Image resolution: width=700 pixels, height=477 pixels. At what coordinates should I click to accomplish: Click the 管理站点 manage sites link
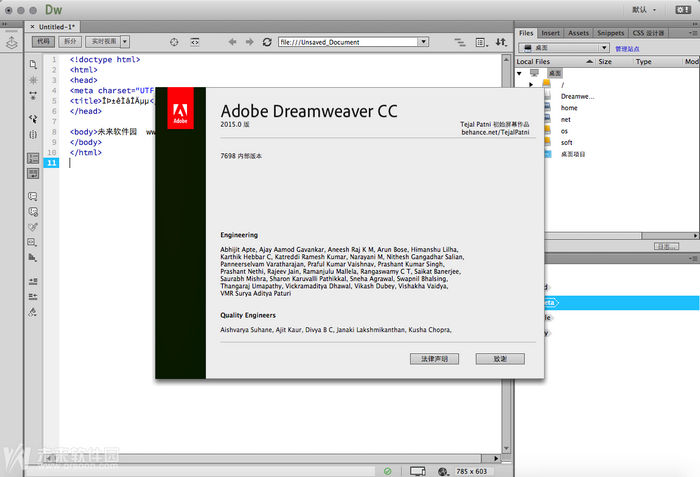627,49
